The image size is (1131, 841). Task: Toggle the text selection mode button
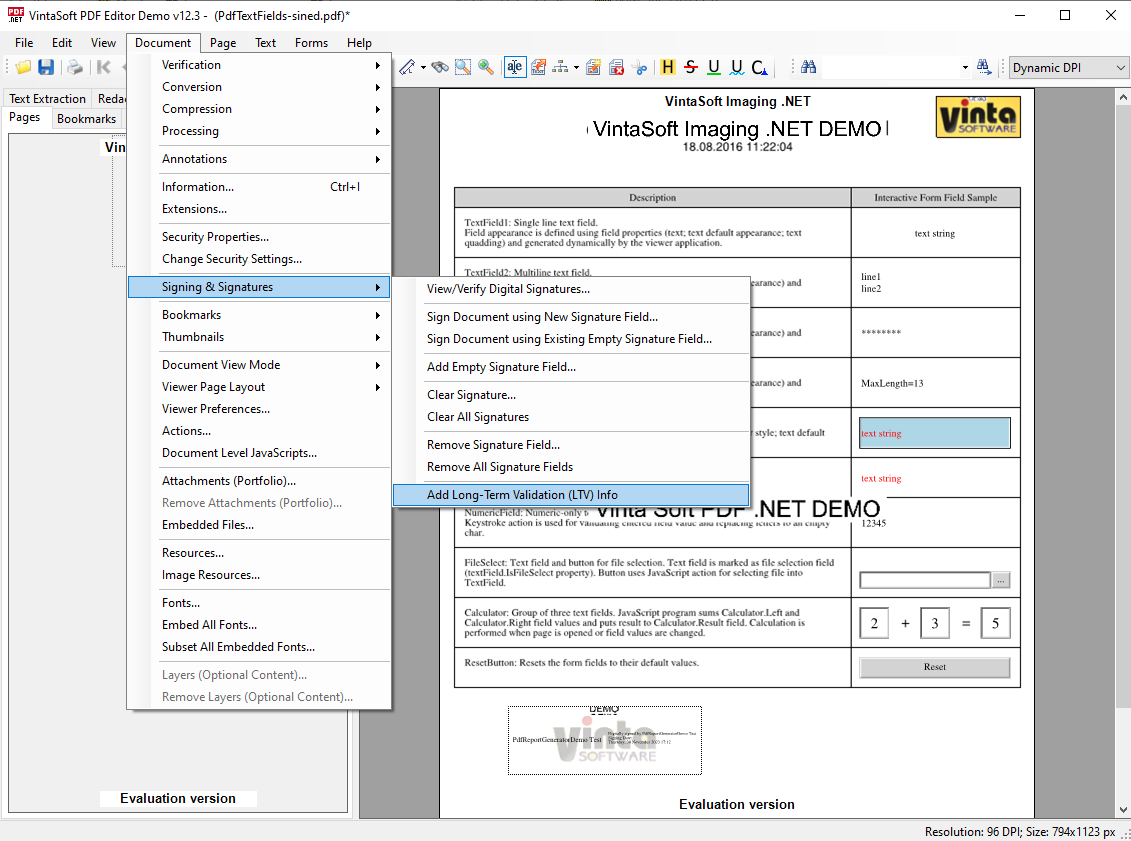point(514,67)
